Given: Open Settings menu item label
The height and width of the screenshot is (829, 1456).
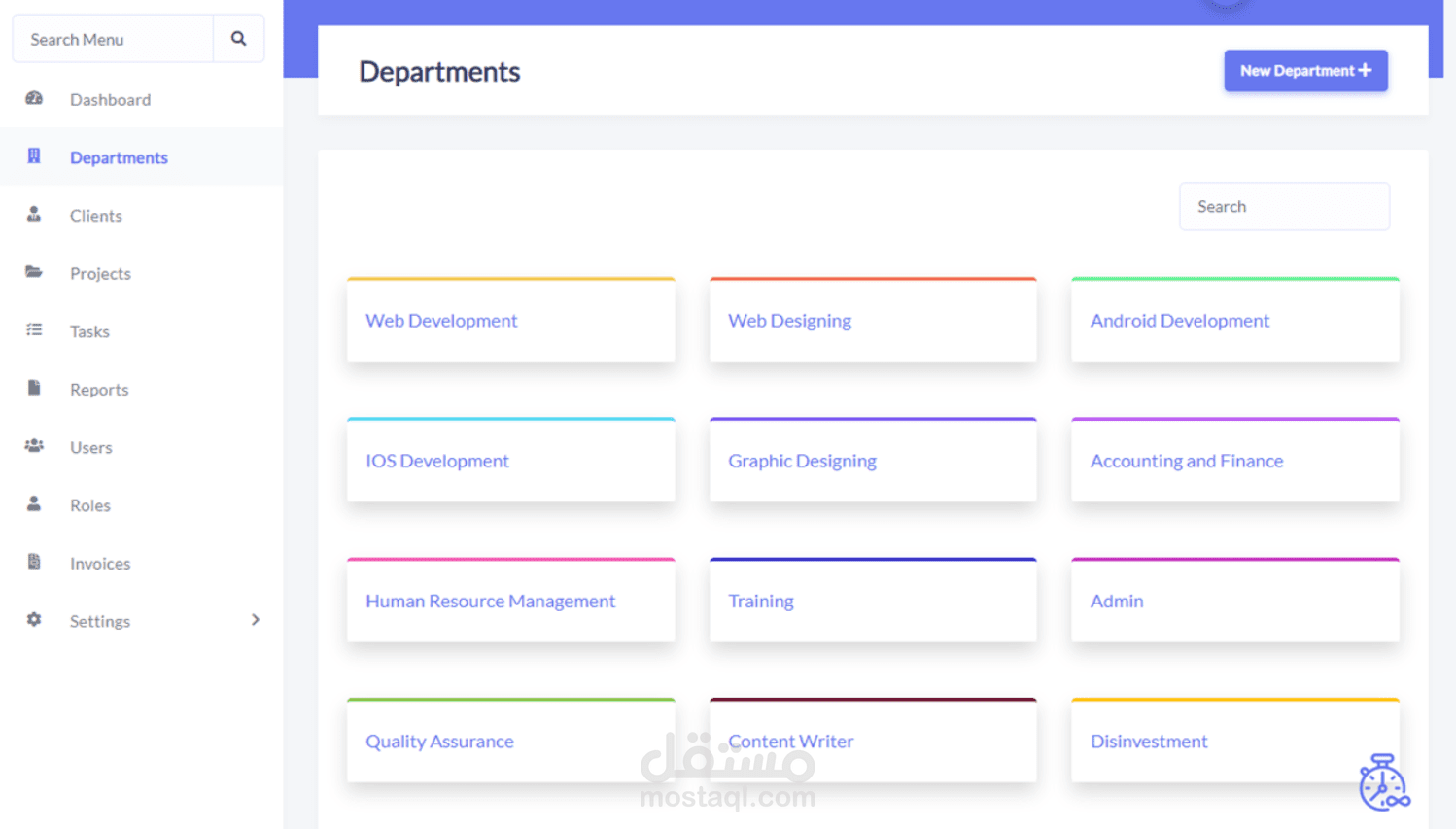Looking at the screenshot, I should 99,621.
